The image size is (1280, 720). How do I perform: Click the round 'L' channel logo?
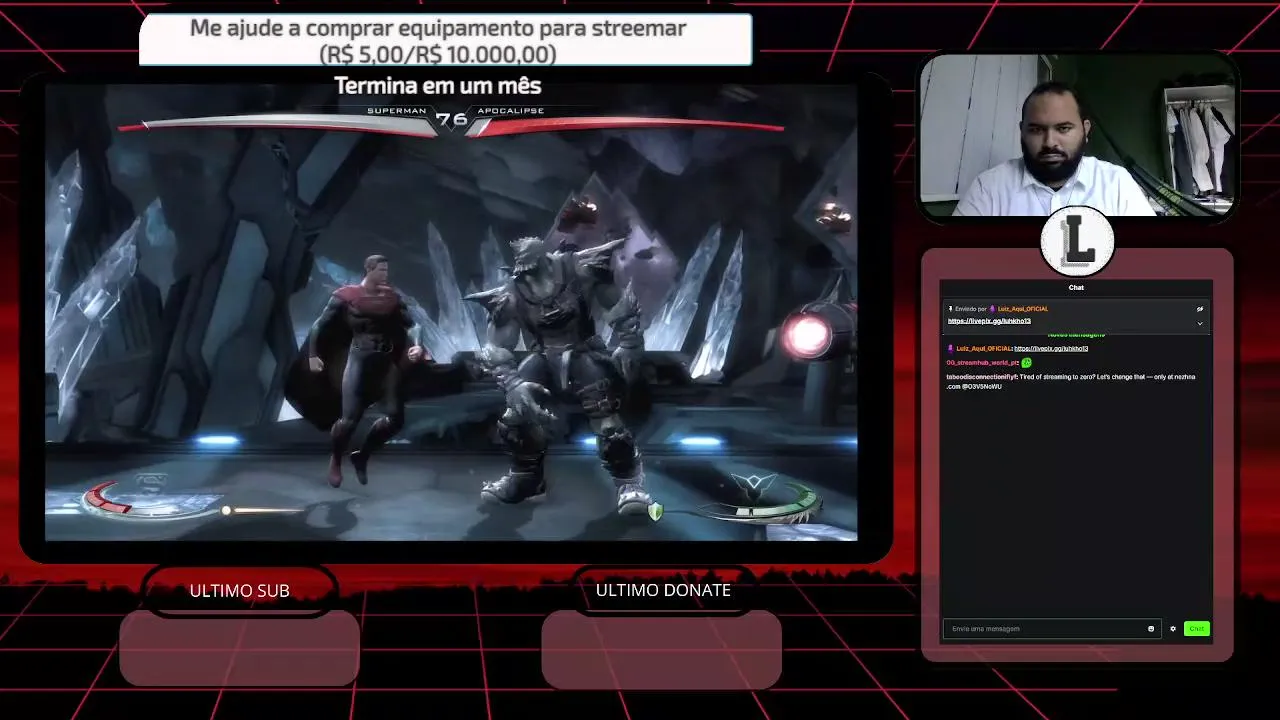tap(1077, 242)
